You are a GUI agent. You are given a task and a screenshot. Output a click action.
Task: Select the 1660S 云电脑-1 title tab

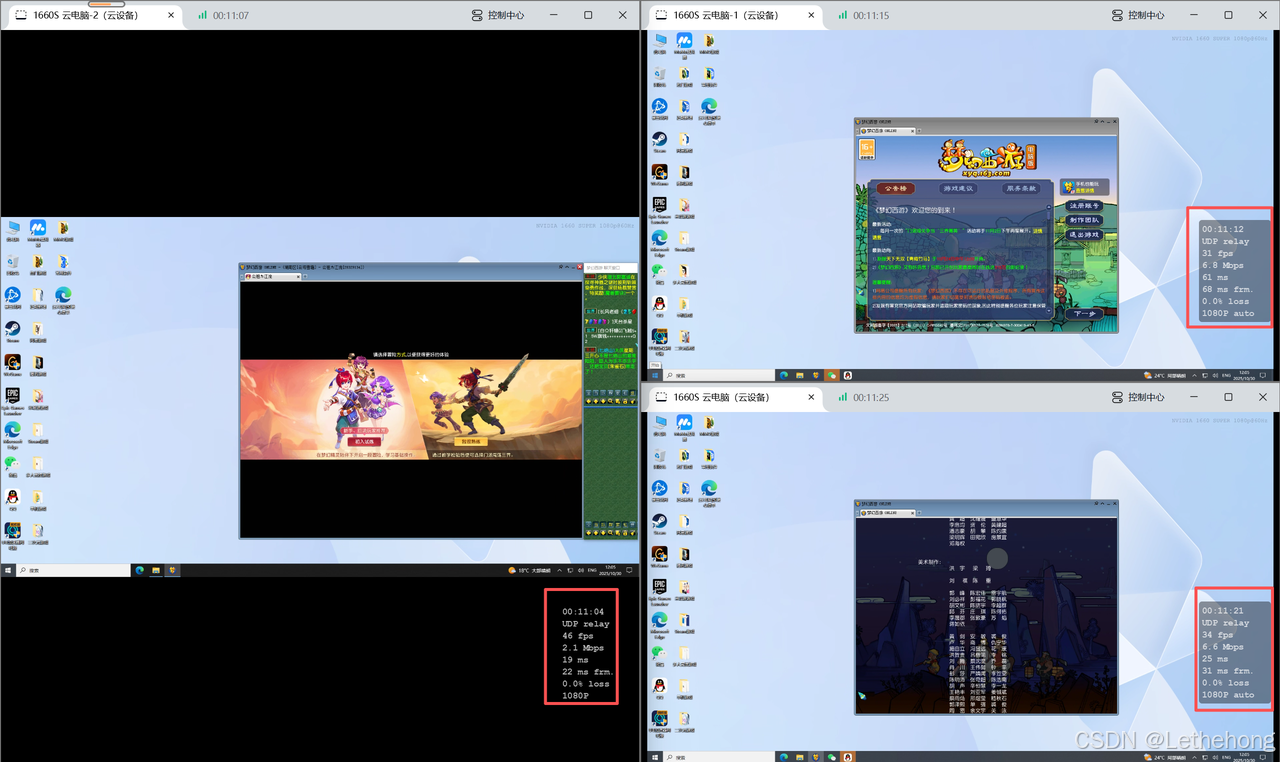pos(731,15)
